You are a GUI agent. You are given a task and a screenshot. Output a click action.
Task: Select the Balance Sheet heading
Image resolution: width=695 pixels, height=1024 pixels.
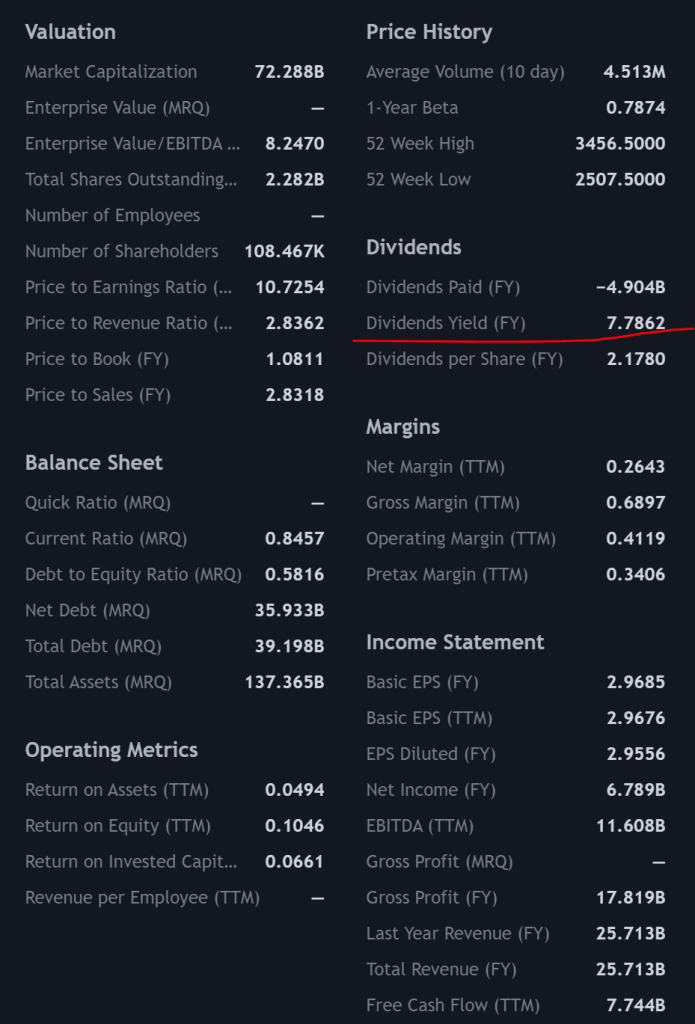[93, 463]
